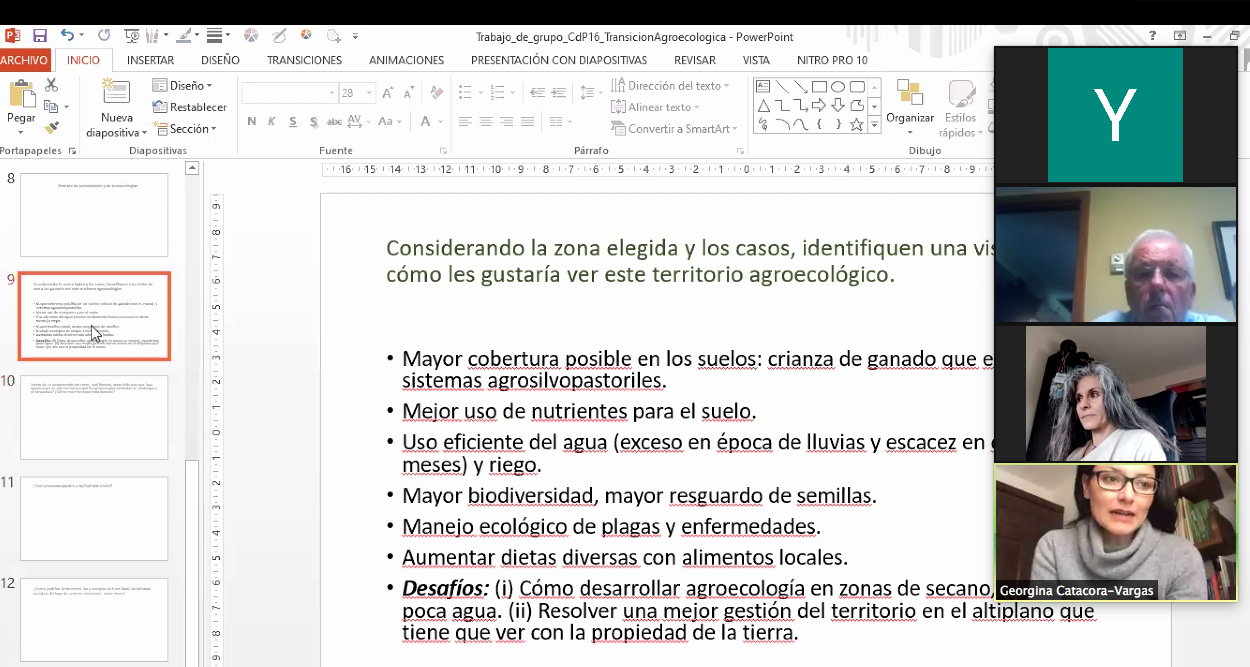The width and height of the screenshot is (1250, 667).
Task: Toggle italic (K) formatting
Action: 271,122
